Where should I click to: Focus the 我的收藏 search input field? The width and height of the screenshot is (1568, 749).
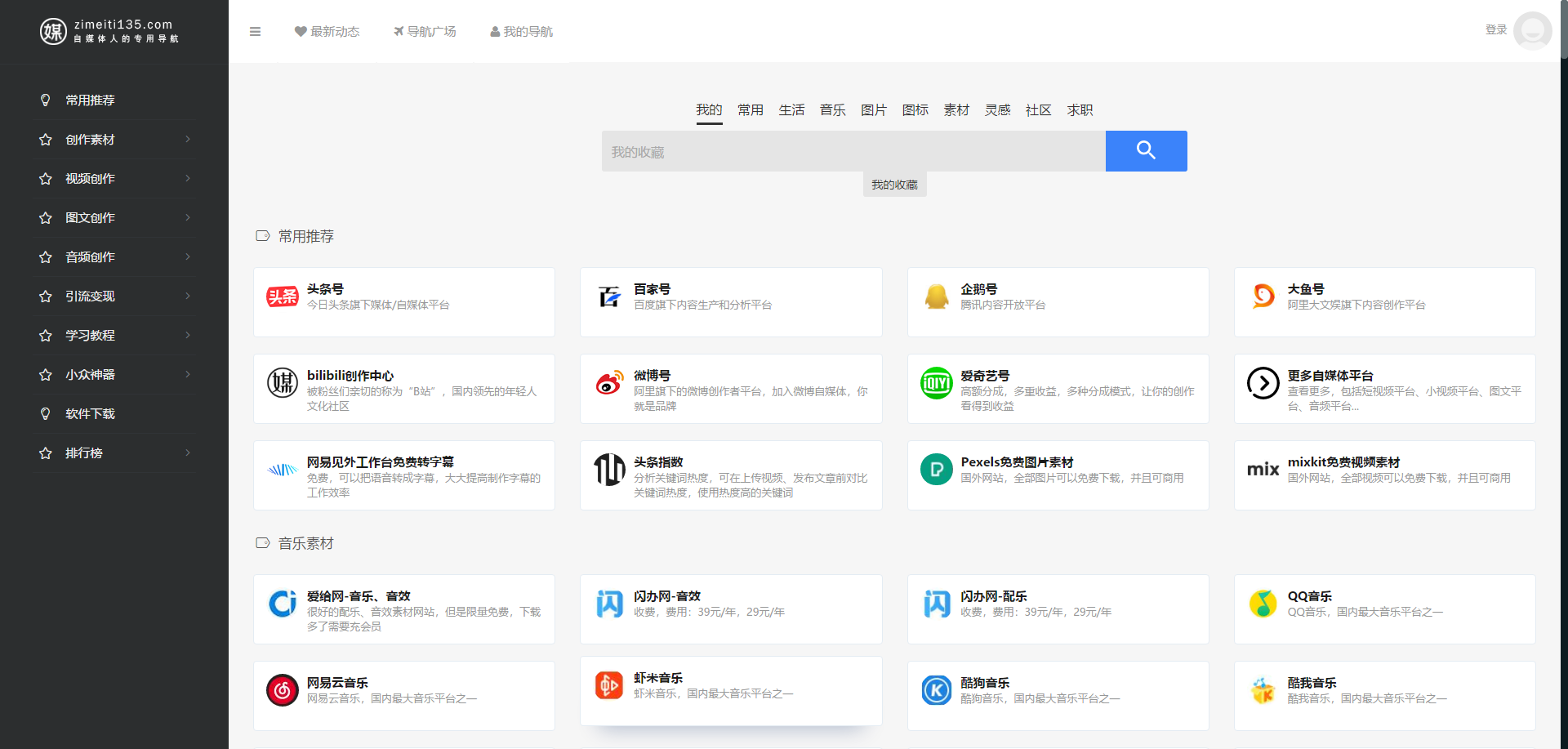click(x=853, y=152)
